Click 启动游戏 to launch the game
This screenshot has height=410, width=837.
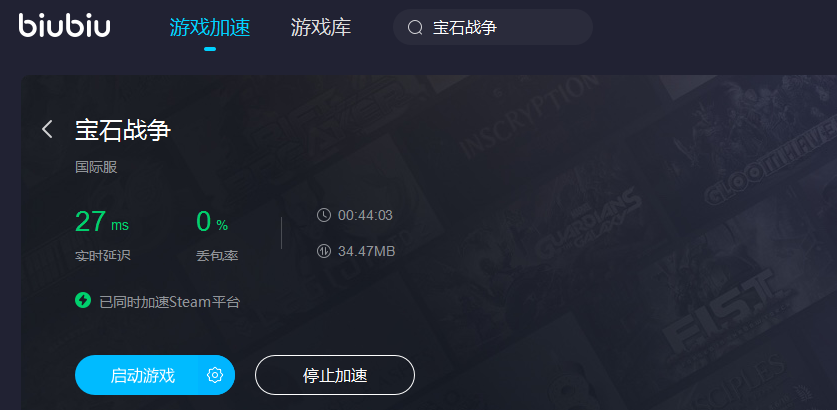click(143, 375)
